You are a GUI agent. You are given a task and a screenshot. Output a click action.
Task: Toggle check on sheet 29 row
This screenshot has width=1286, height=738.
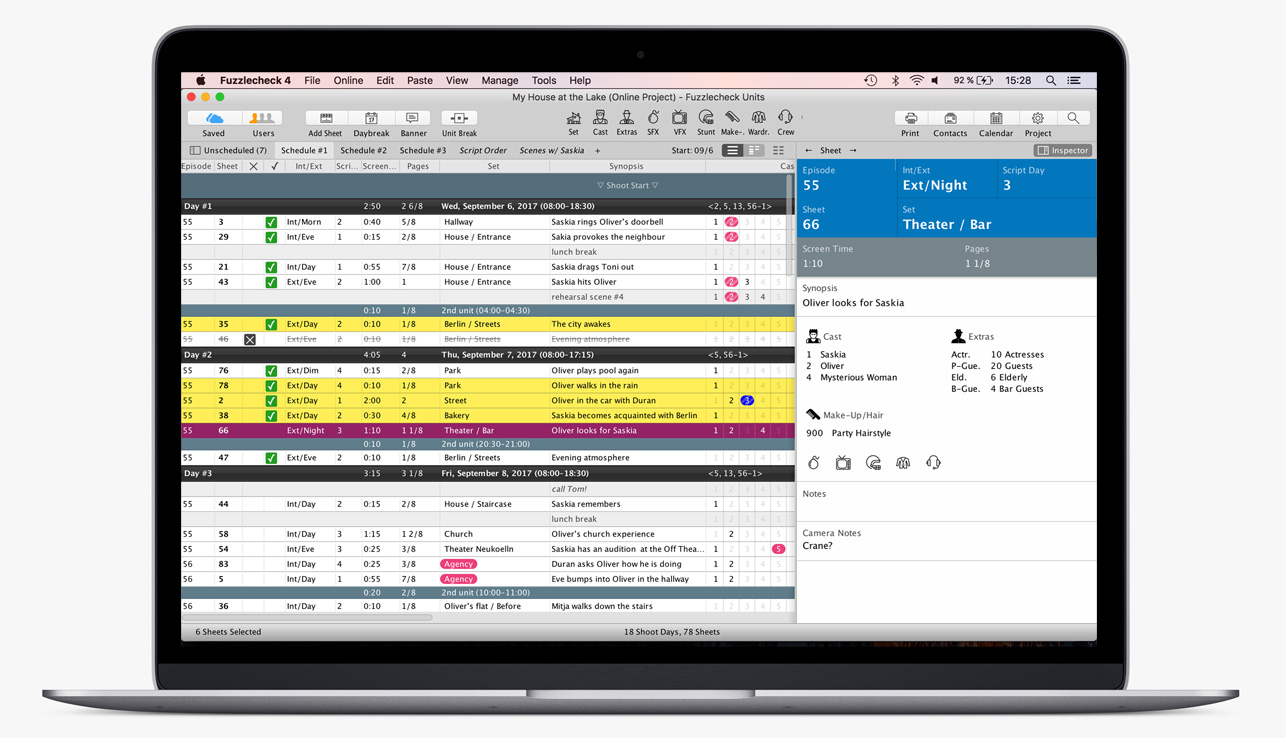[x=271, y=237]
